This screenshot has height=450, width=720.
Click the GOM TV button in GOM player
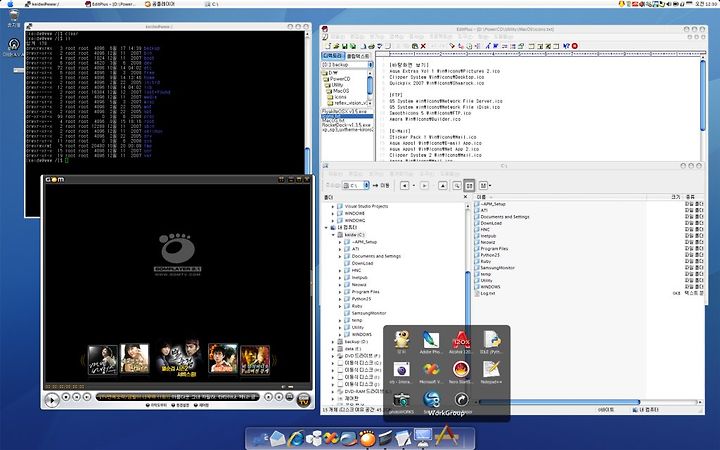click(303, 400)
